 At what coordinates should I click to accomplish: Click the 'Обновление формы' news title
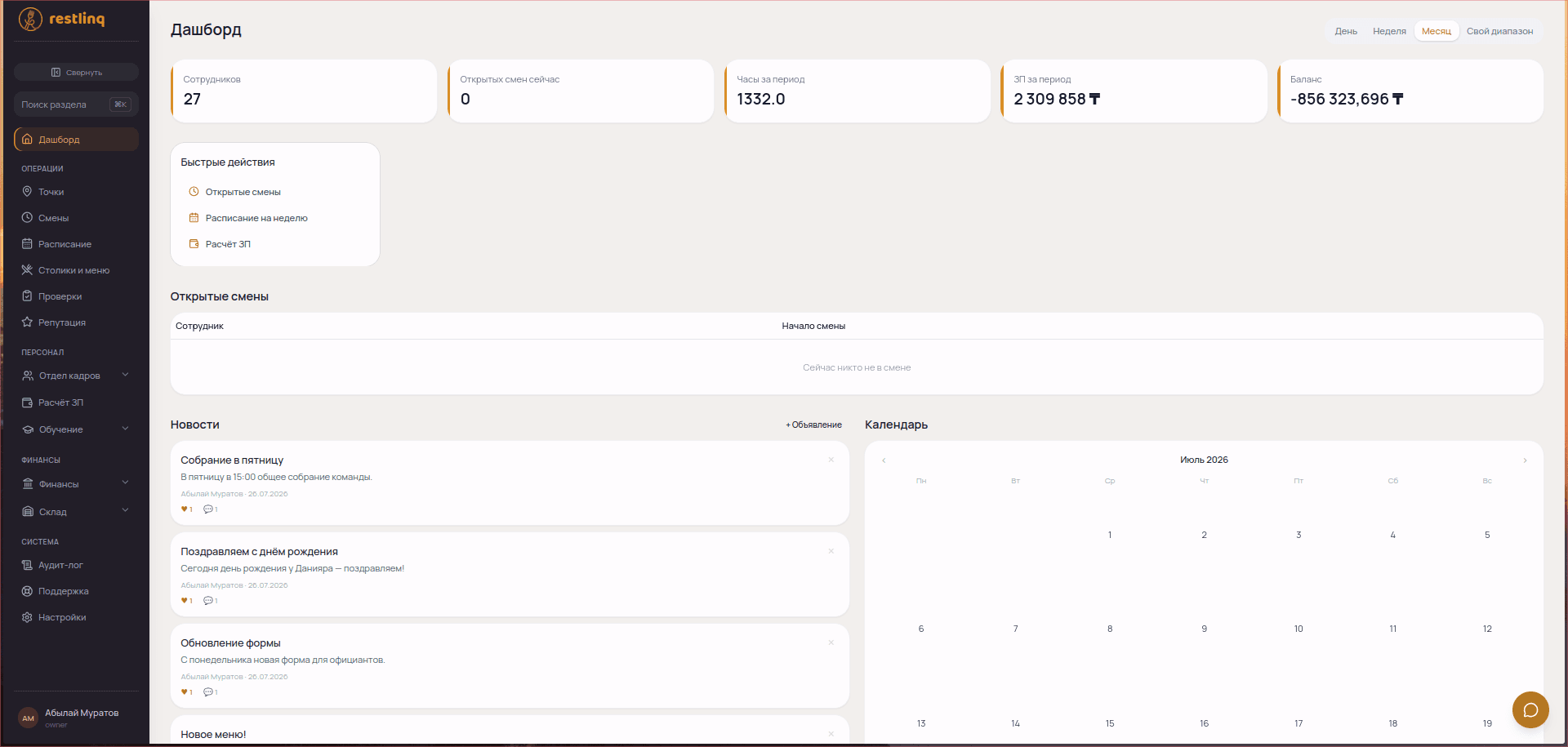230,643
